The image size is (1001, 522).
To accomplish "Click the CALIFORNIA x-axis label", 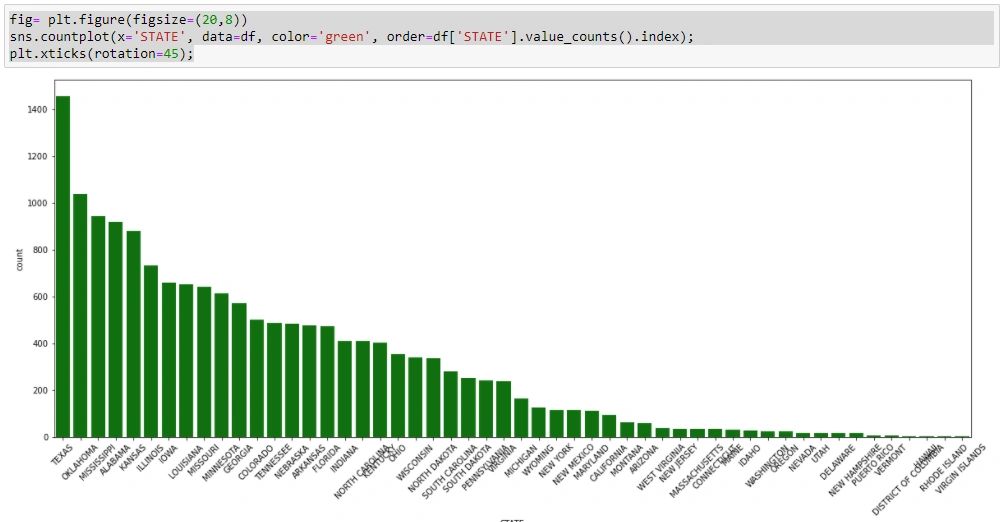I will (608, 463).
